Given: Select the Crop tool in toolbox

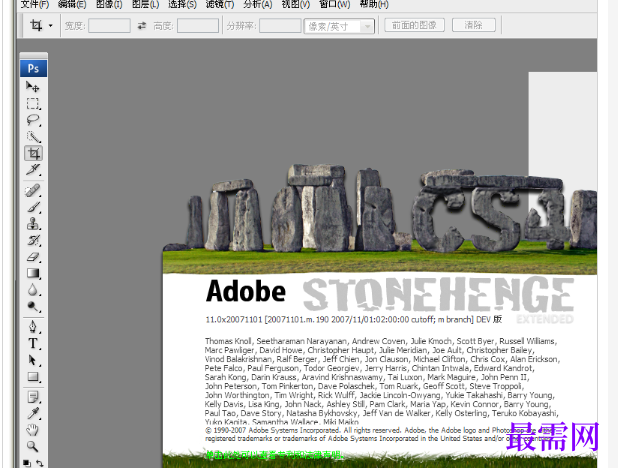Looking at the screenshot, I should (34, 153).
